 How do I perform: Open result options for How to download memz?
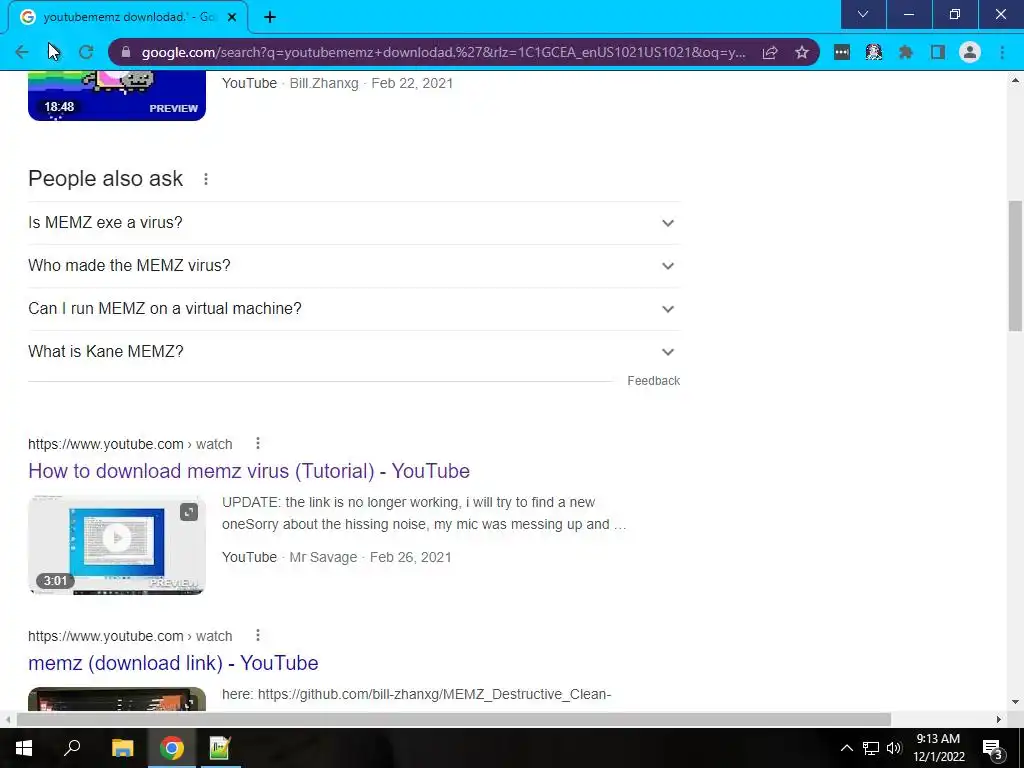(258, 443)
